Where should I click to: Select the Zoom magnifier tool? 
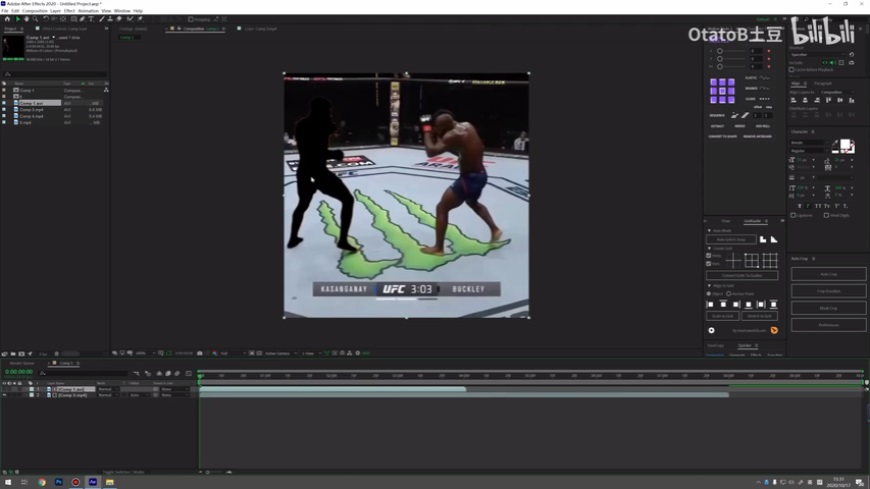35,19
